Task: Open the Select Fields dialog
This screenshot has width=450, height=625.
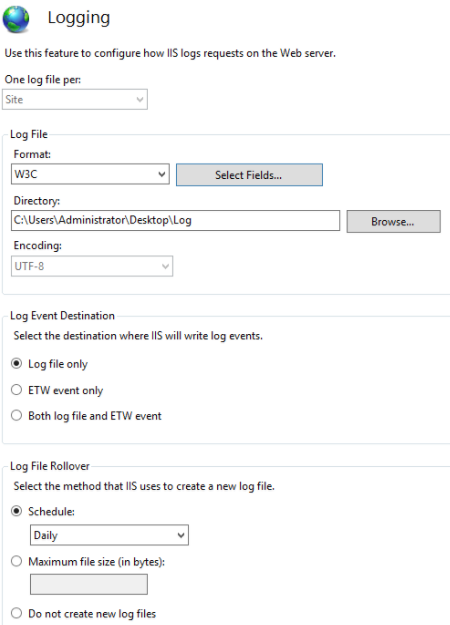Action: [x=249, y=175]
